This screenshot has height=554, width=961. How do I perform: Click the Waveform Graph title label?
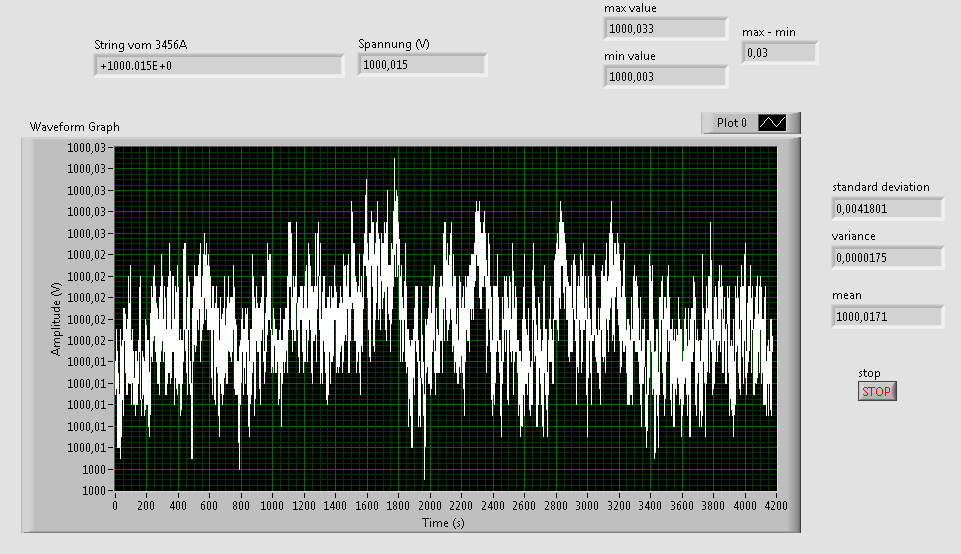point(75,127)
